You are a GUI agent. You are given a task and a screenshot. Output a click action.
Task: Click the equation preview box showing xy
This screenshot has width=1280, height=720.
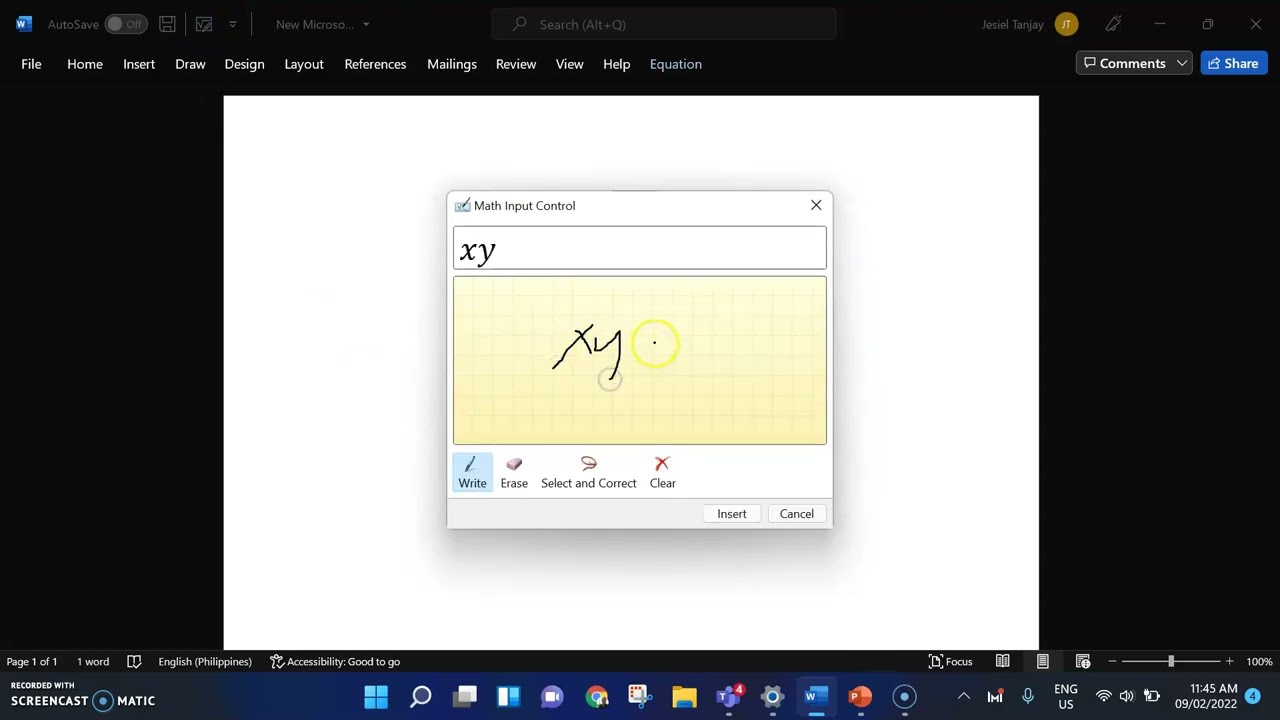click(640, 249)
